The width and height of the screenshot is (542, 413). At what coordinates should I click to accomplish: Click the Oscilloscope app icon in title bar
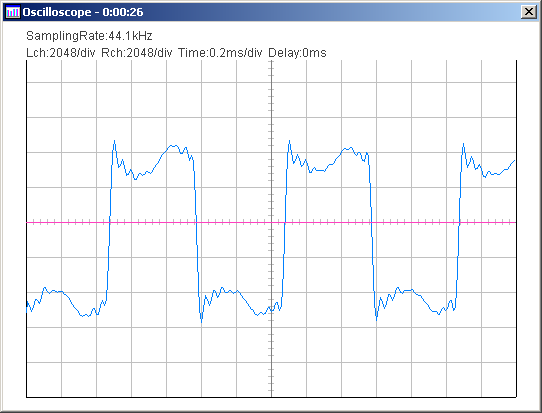point(13,12)
